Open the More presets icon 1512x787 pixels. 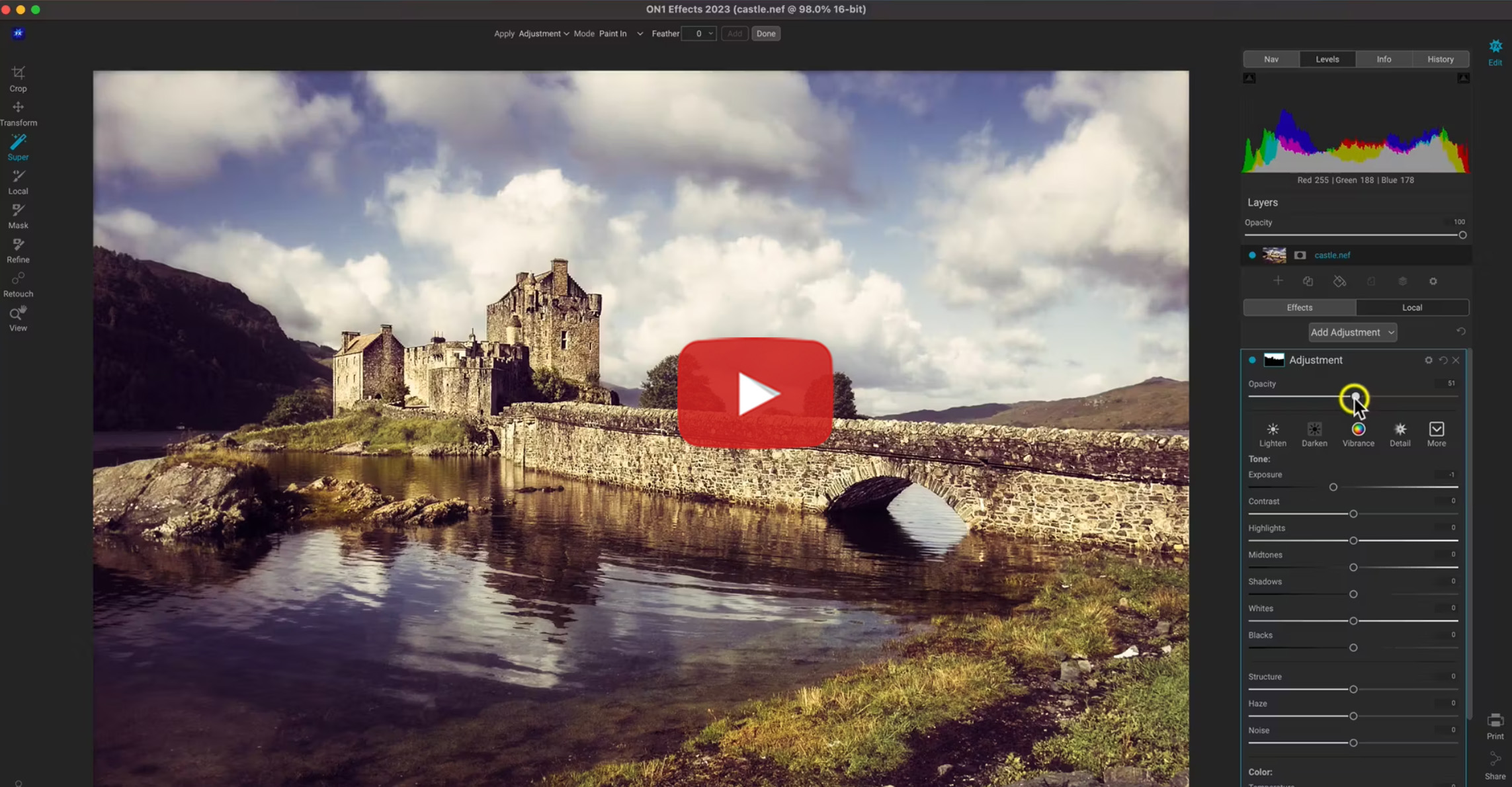[1436, 435]
